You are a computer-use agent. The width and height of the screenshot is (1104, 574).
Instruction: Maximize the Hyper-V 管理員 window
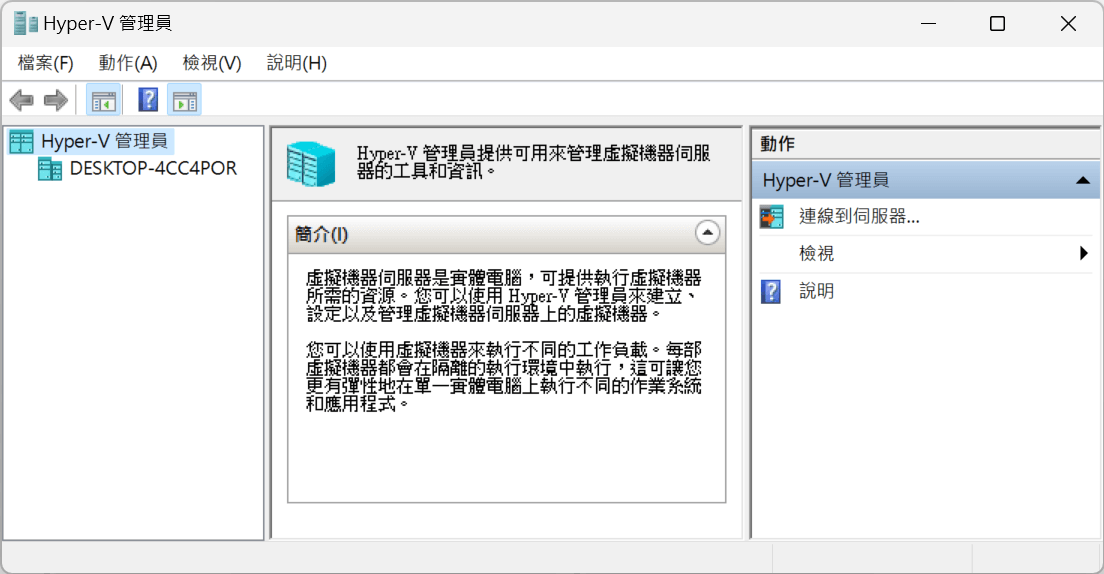[997, 23]
